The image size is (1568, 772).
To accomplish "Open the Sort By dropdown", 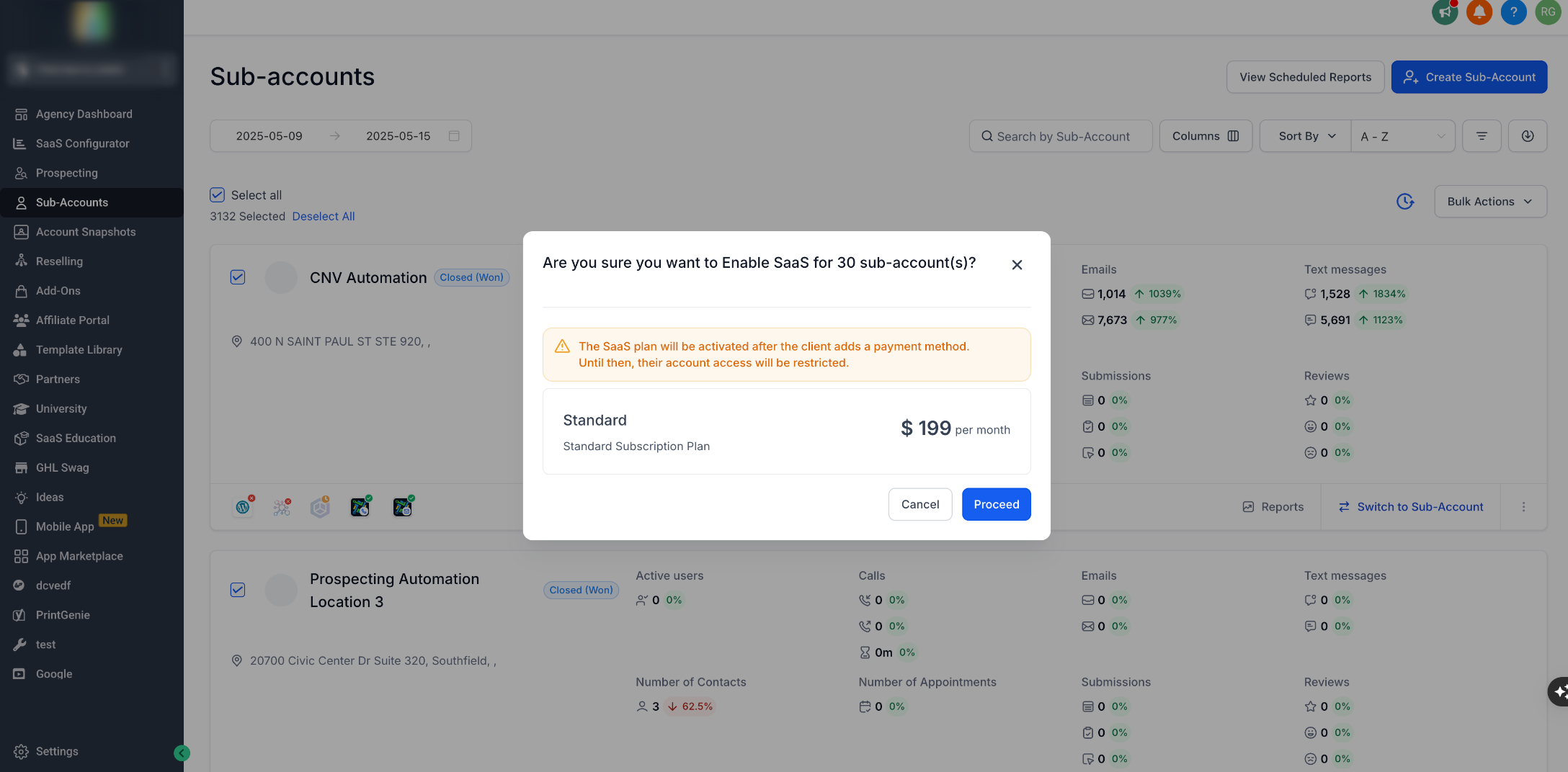I will [x=1306, y=136].
